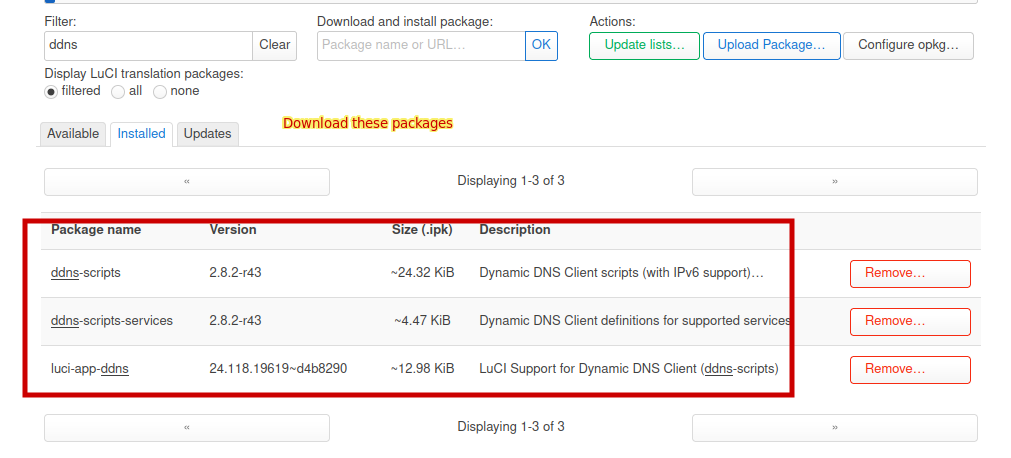The width and height of the screenshot is (1011, 458).
Task: Go to the next page using top » button
Action: click(835, 182)
